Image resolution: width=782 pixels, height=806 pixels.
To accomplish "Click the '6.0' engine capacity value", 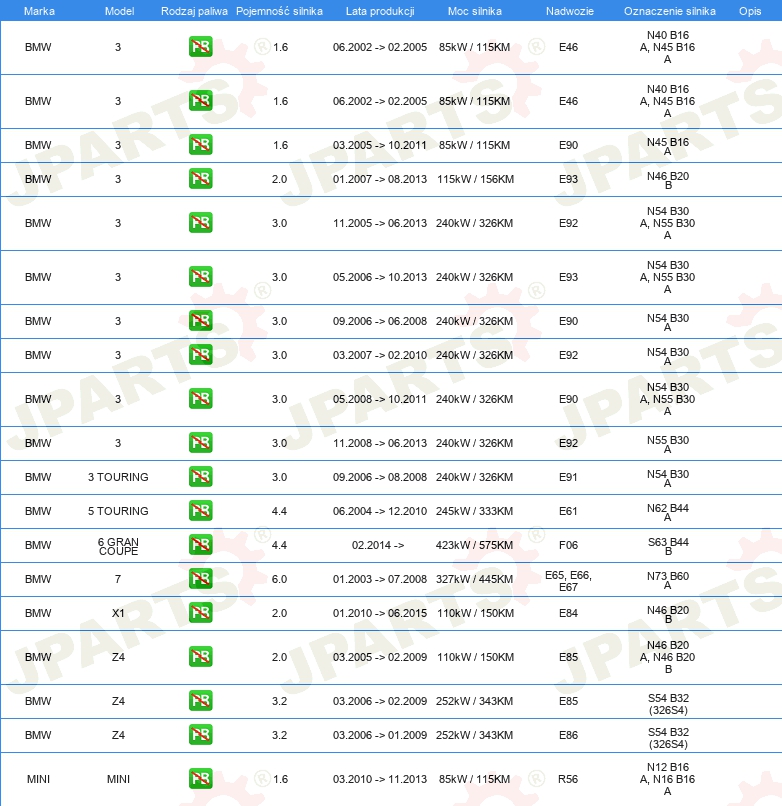I will (279, 579).
